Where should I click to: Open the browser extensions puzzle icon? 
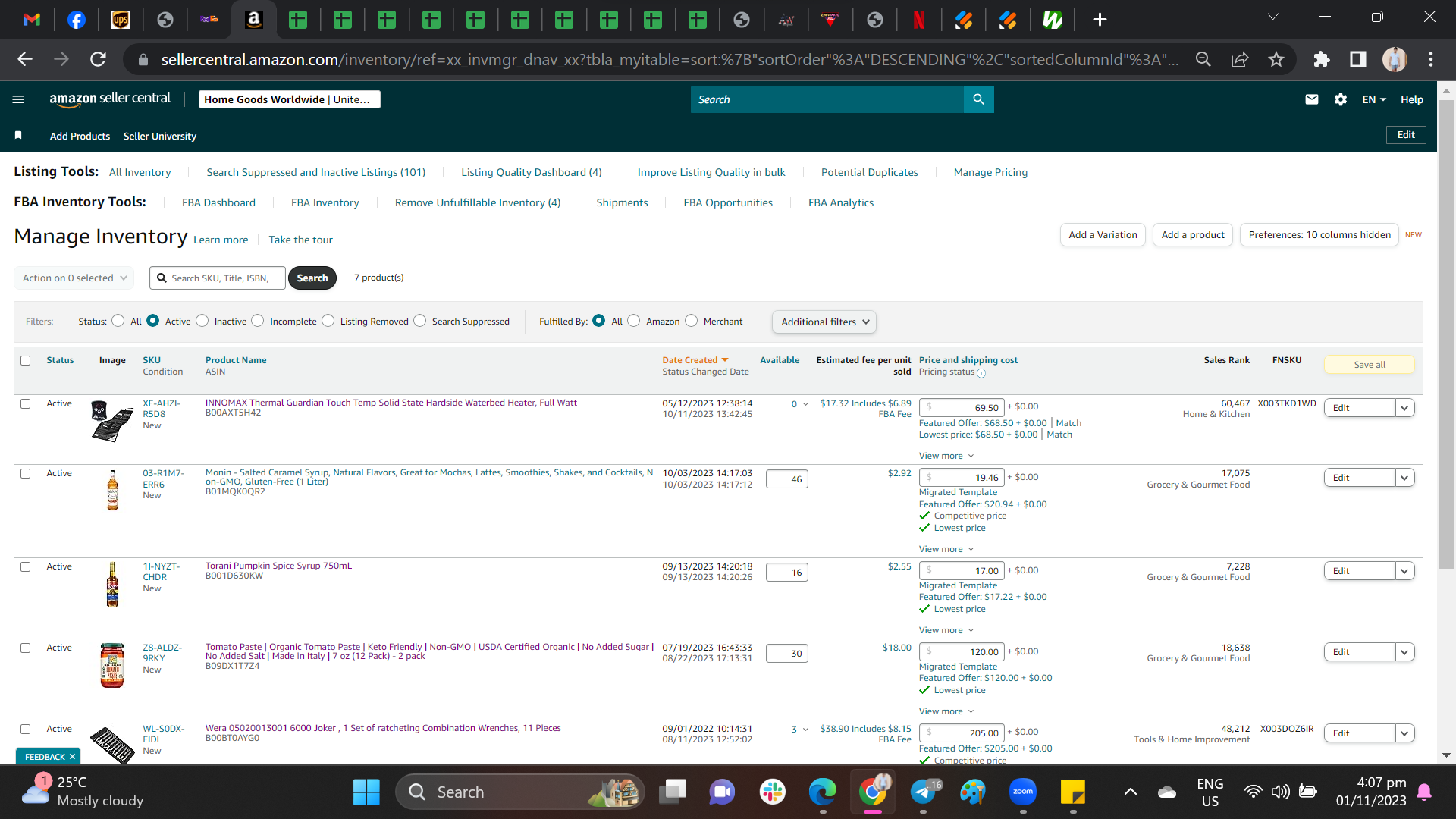pos(1322,59)
